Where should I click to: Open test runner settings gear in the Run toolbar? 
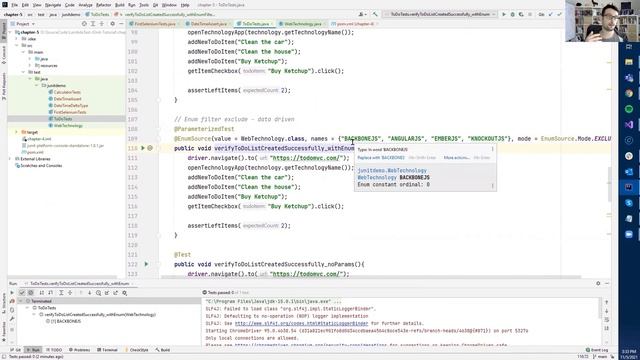(x=124, y=293)
